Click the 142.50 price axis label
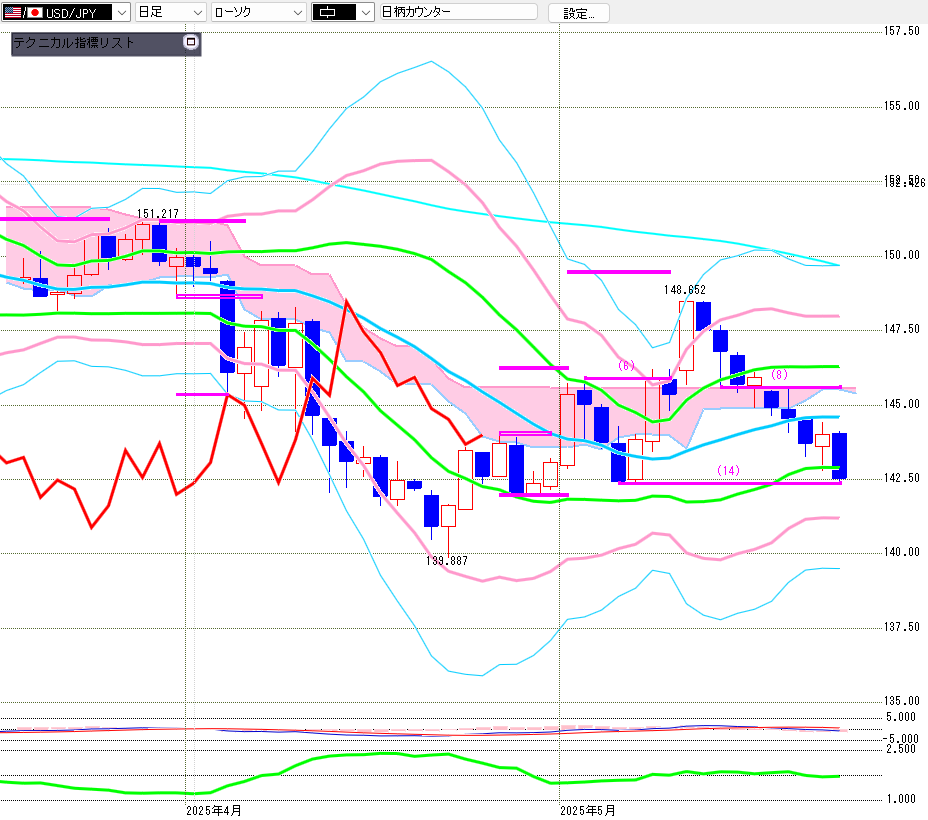 [x=902, y=478]
